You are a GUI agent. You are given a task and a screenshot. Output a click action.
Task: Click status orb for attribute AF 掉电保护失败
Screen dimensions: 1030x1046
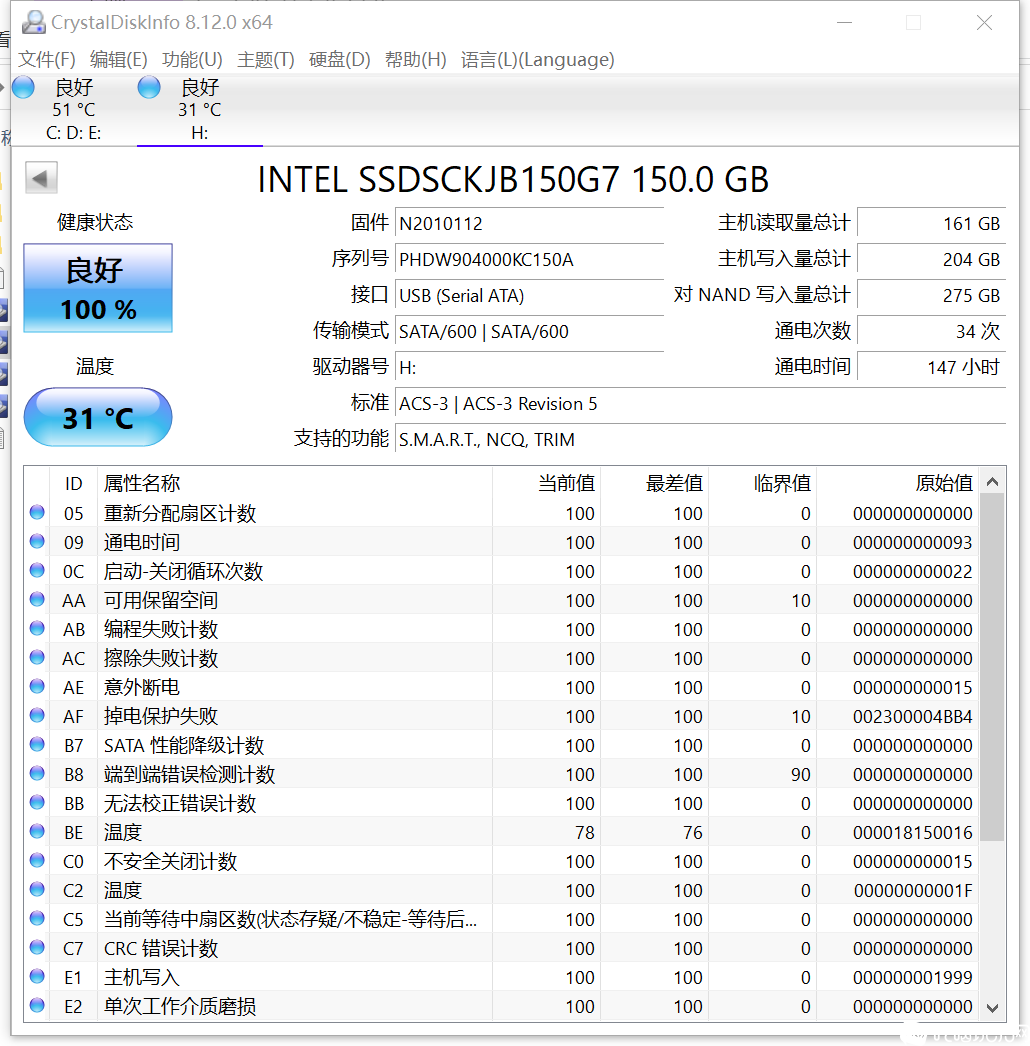coord(37,715)
